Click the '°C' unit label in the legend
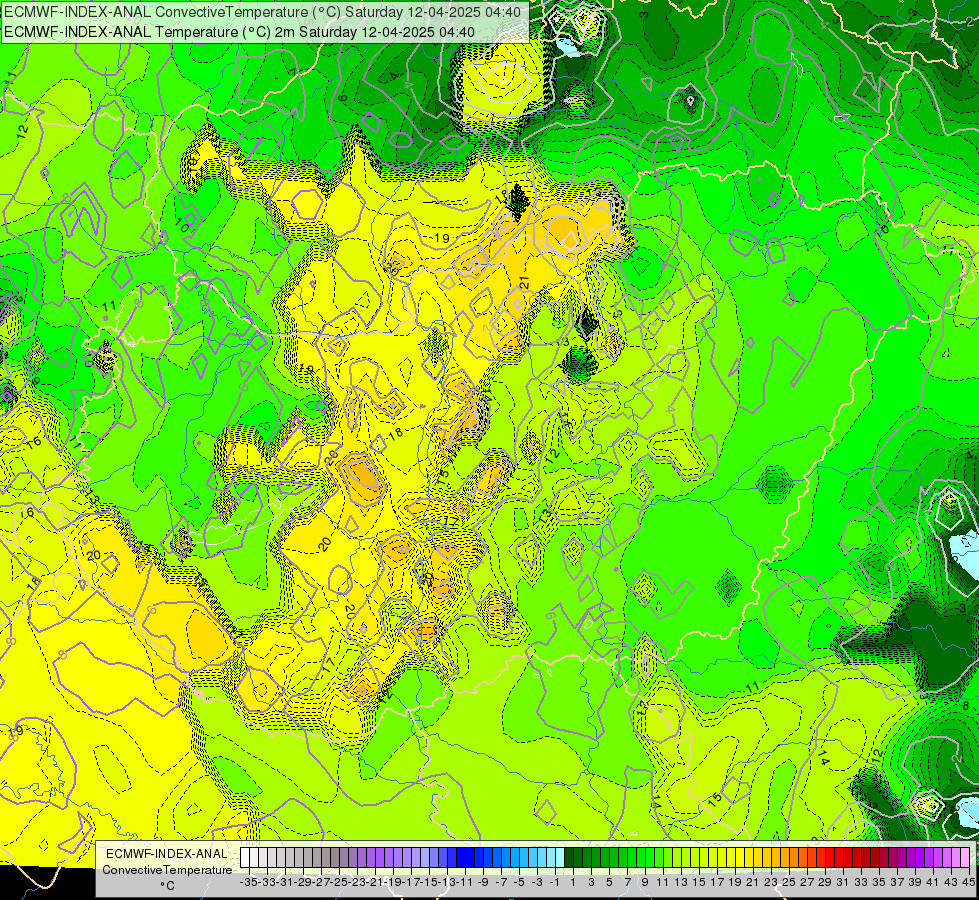This screenshot has height=900, width=979. point(167,886)
